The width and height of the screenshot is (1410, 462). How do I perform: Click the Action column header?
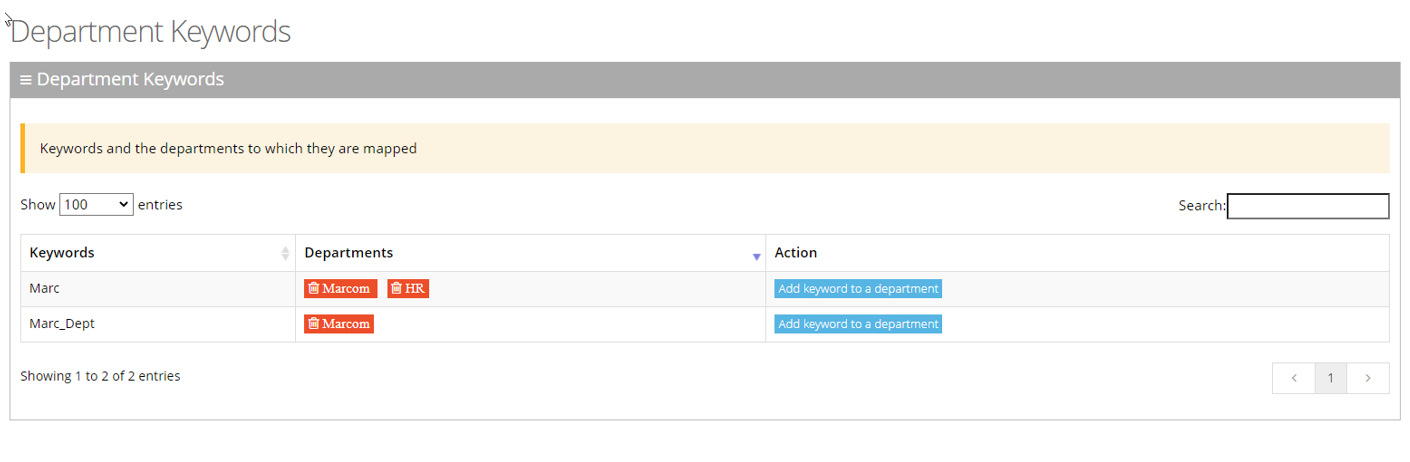coord(796,253)
